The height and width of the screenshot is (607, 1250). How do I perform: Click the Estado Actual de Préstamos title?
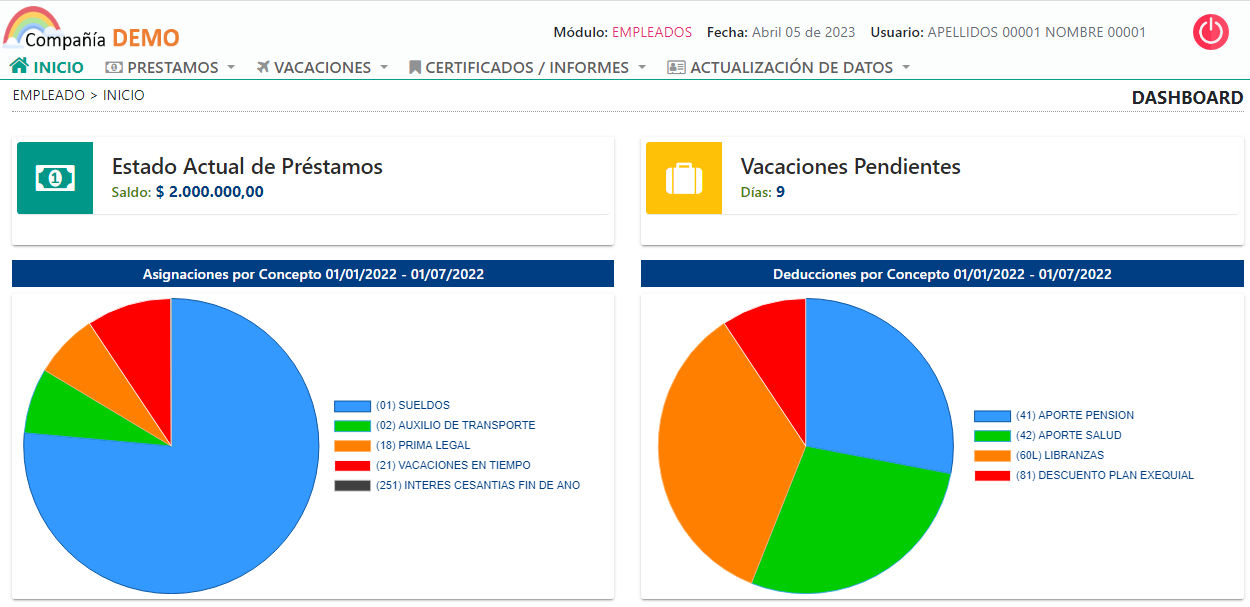pyautogui.click(x=247, y=166)
